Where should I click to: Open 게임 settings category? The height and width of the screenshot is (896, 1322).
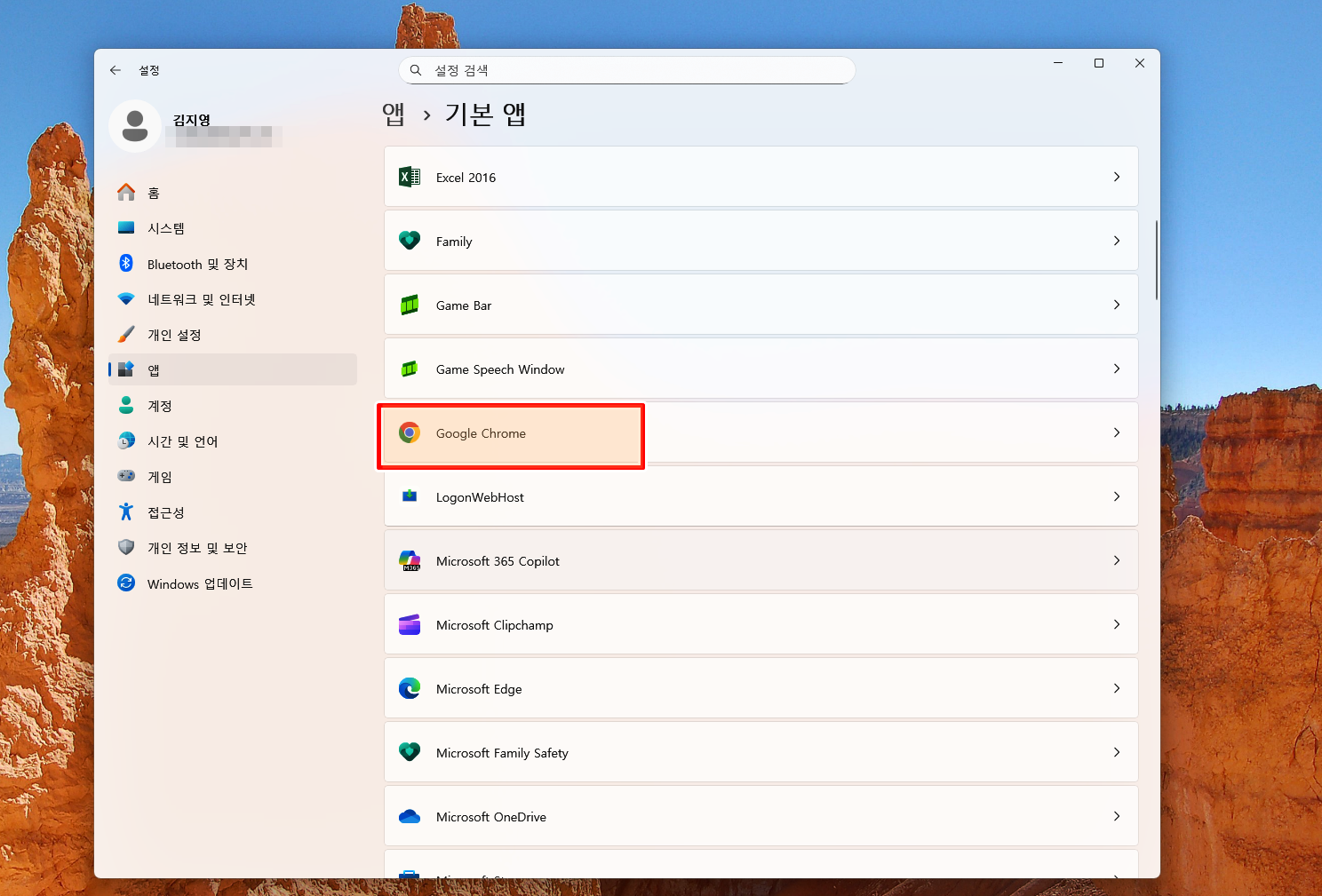click(233, 477)
